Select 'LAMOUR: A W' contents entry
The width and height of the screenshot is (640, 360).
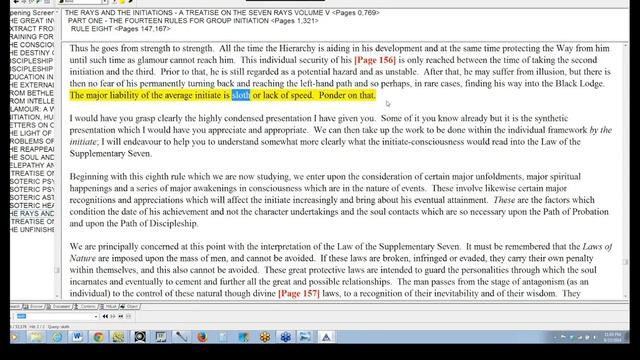click(x=32, y=109)
